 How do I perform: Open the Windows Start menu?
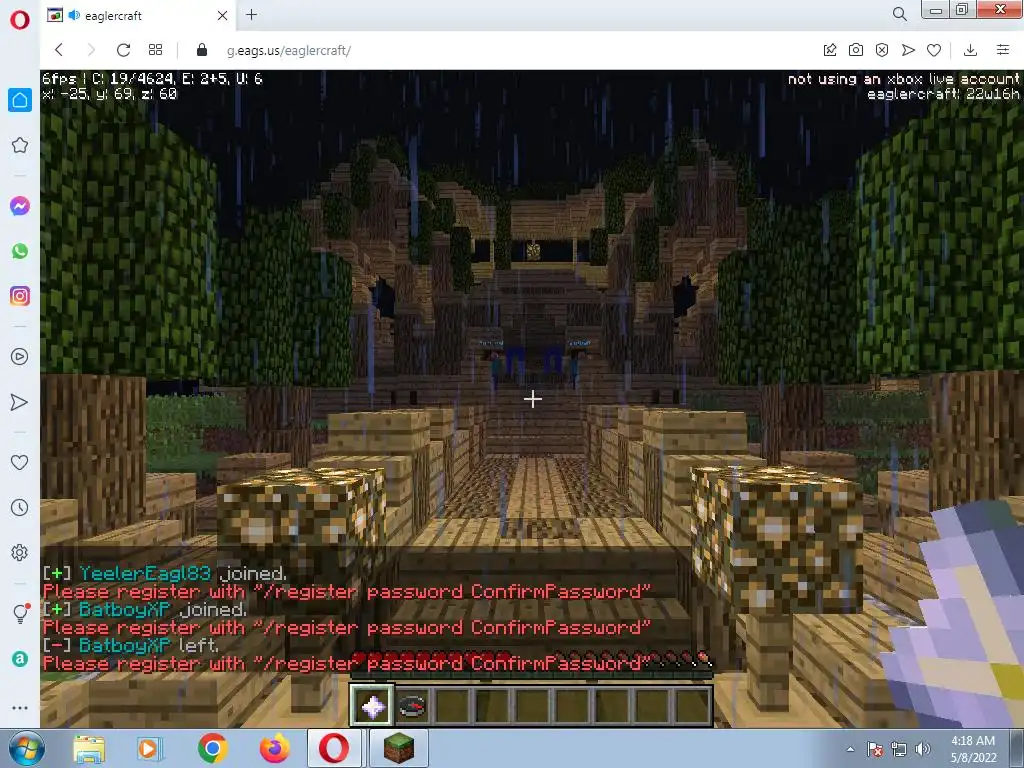coord(26,748)
